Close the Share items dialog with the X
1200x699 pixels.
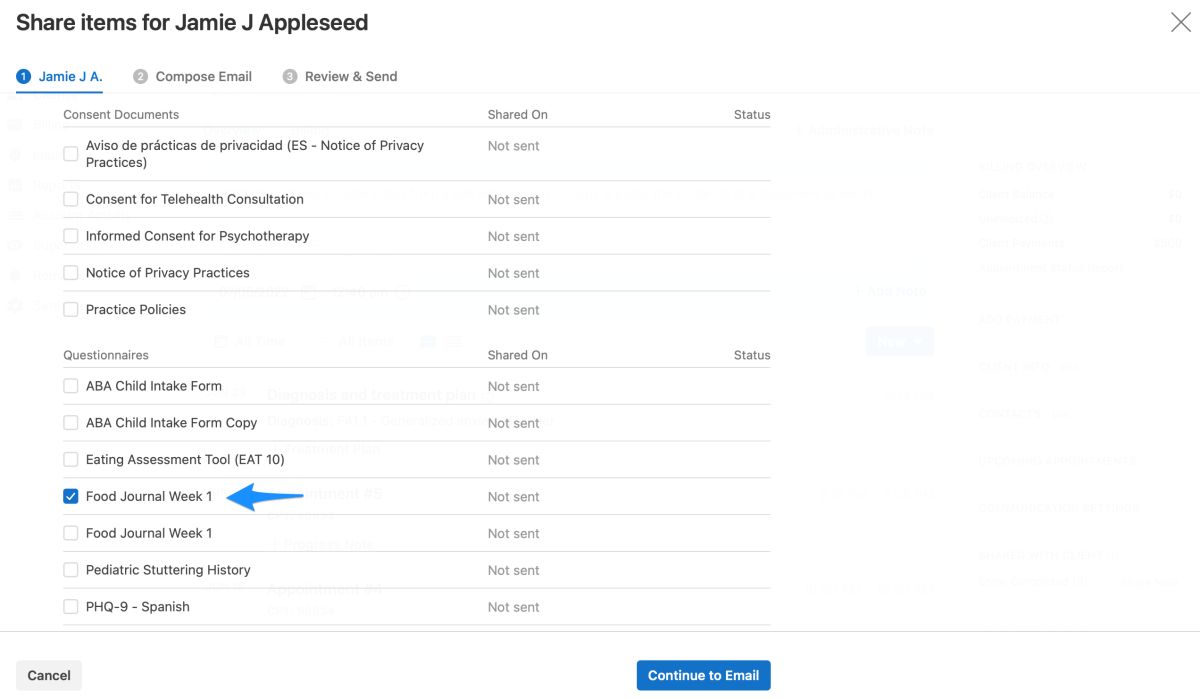click(1180, 22)
